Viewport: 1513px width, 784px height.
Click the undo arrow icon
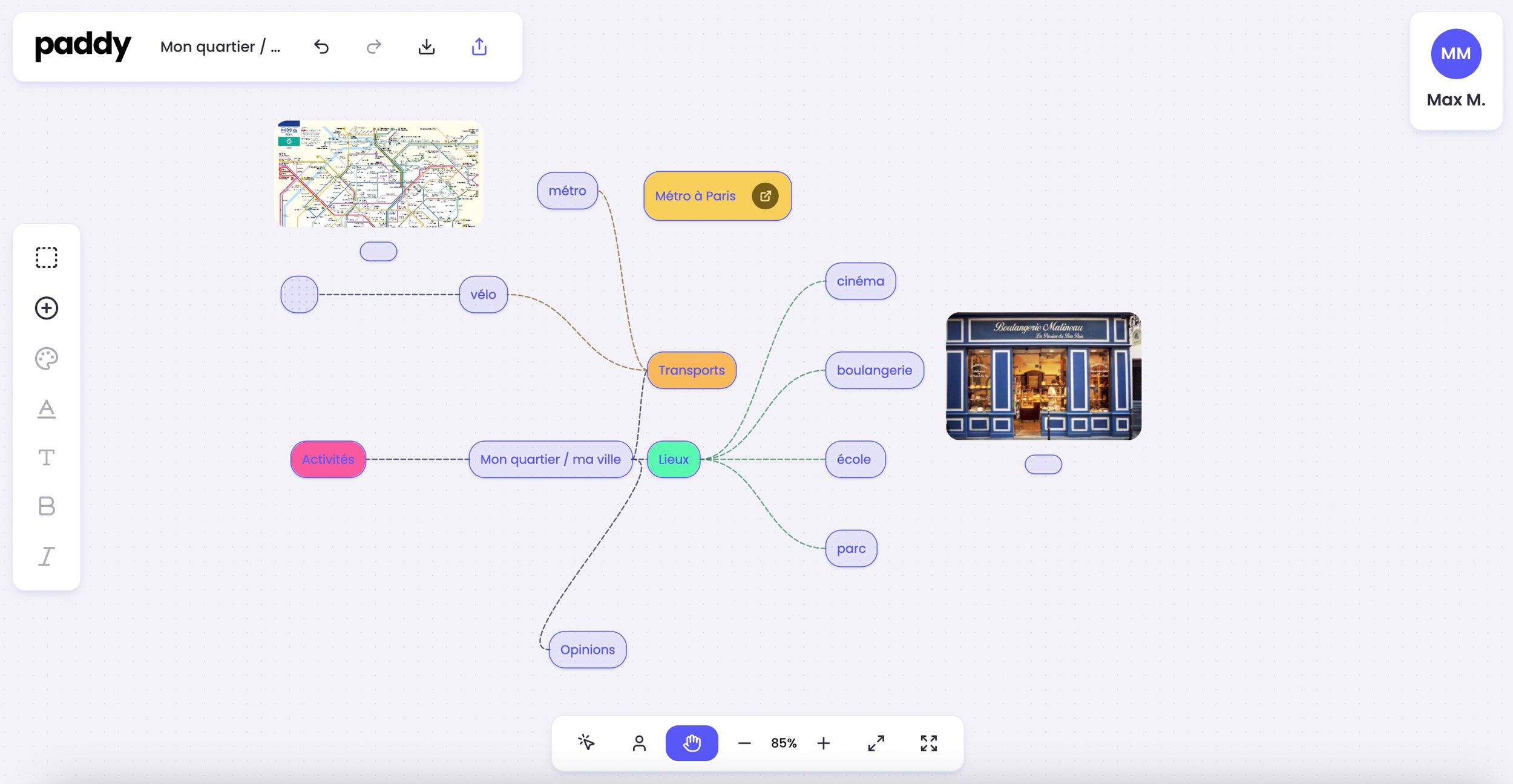tap(321, 47)
